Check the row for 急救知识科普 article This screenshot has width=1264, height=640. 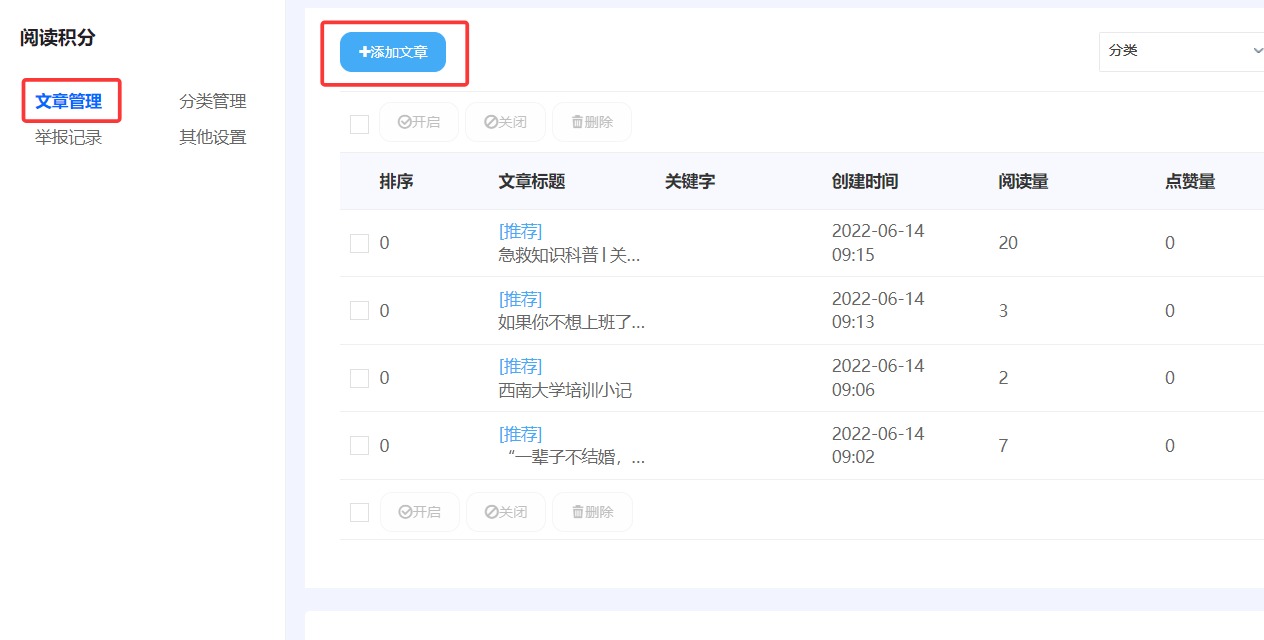coord(359,243)
